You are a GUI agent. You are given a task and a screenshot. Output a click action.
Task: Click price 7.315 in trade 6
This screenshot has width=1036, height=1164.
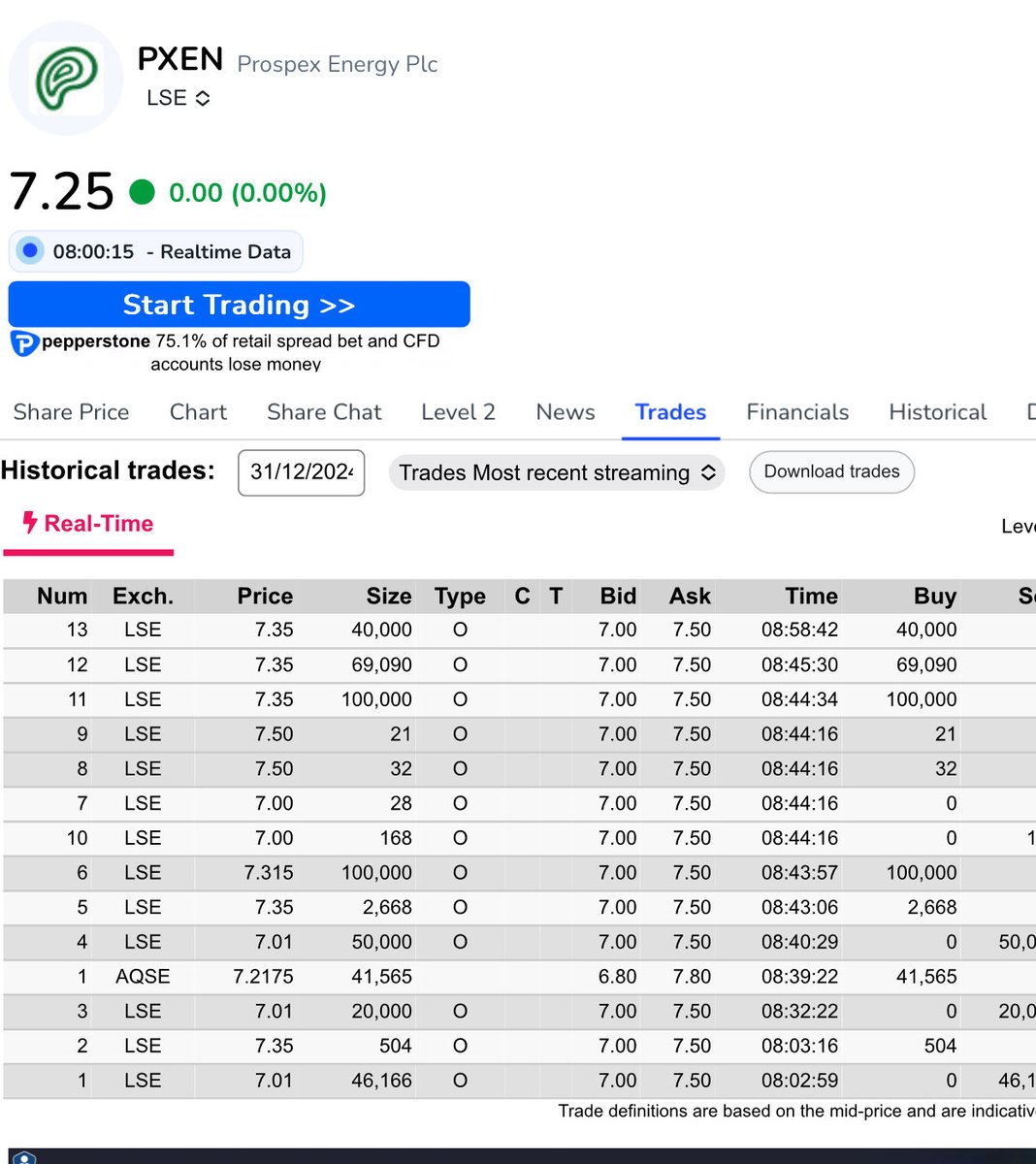coord(269,872)
